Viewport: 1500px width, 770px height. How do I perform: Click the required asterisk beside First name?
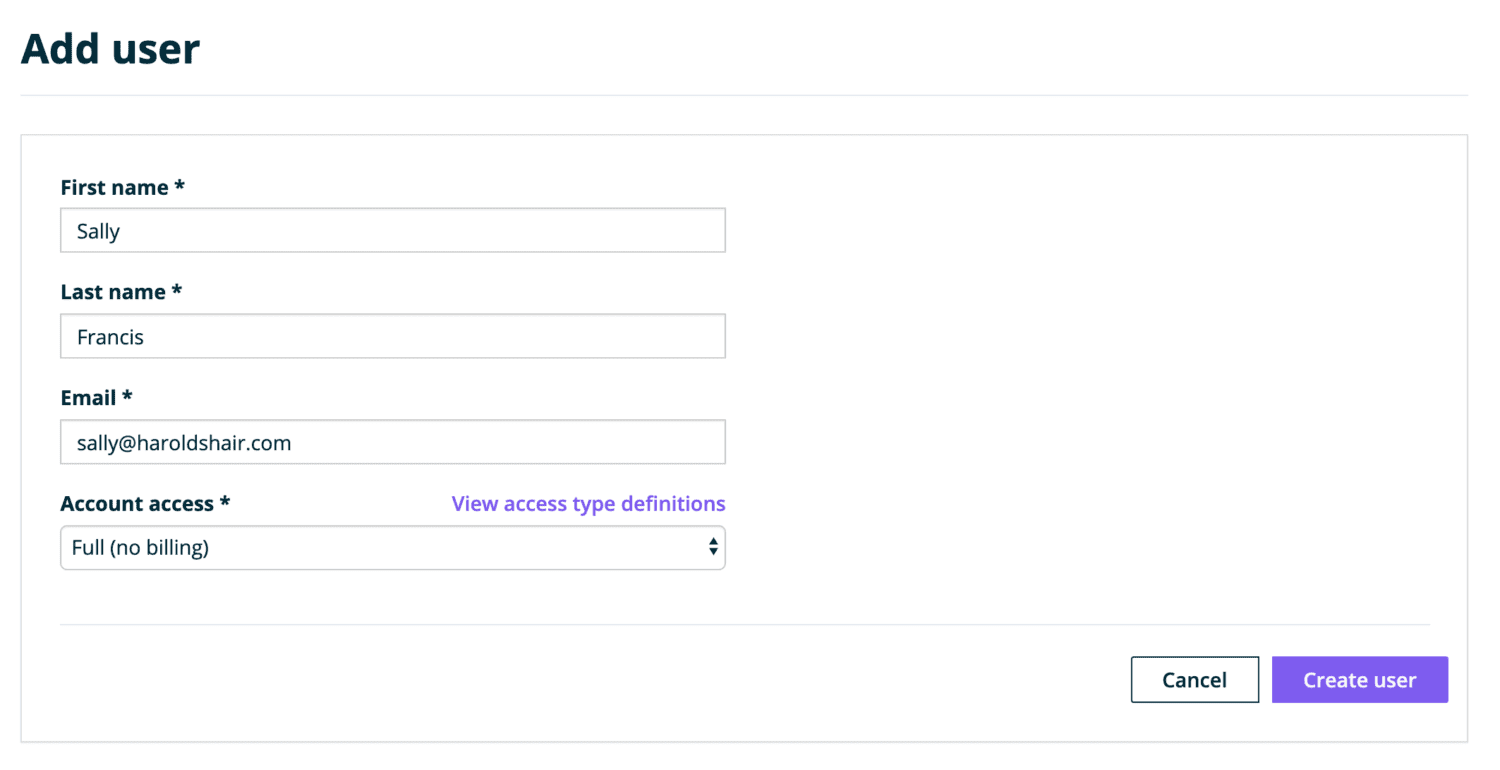180,186
